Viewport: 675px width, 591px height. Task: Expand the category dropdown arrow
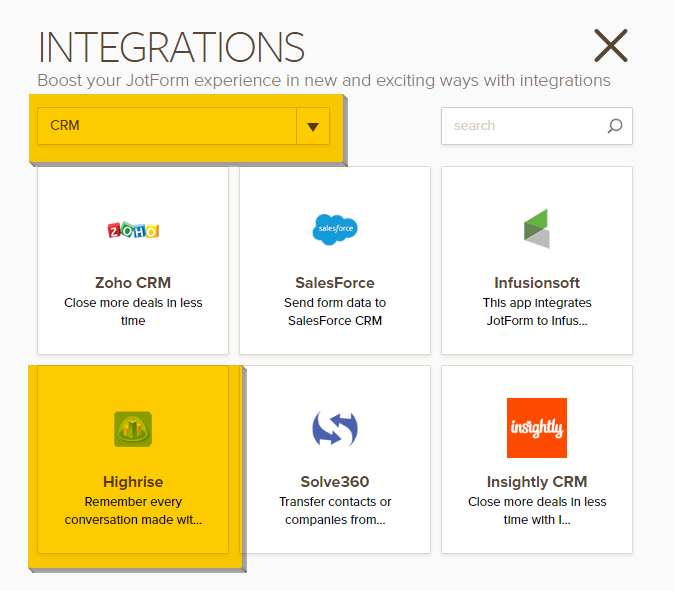coord(313,127)
